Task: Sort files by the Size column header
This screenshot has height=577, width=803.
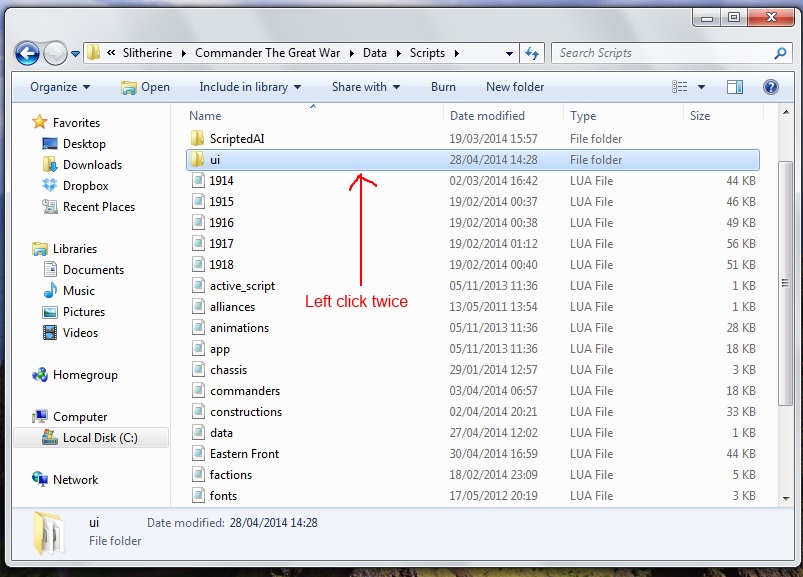Action: coord(723,116)
